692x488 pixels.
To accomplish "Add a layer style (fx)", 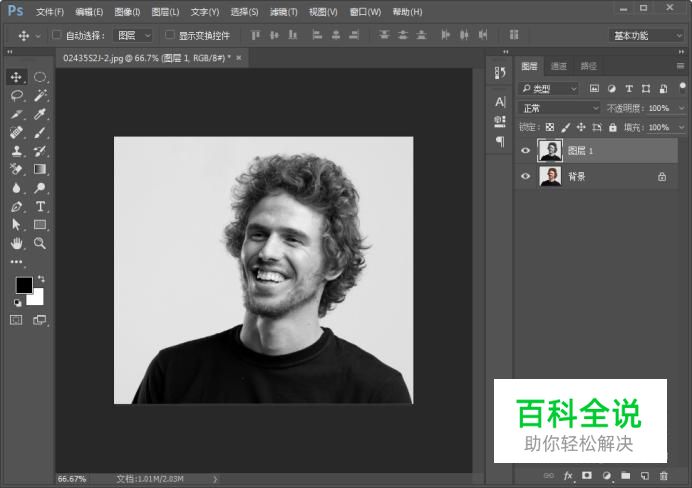I will [x=568, y=476].
